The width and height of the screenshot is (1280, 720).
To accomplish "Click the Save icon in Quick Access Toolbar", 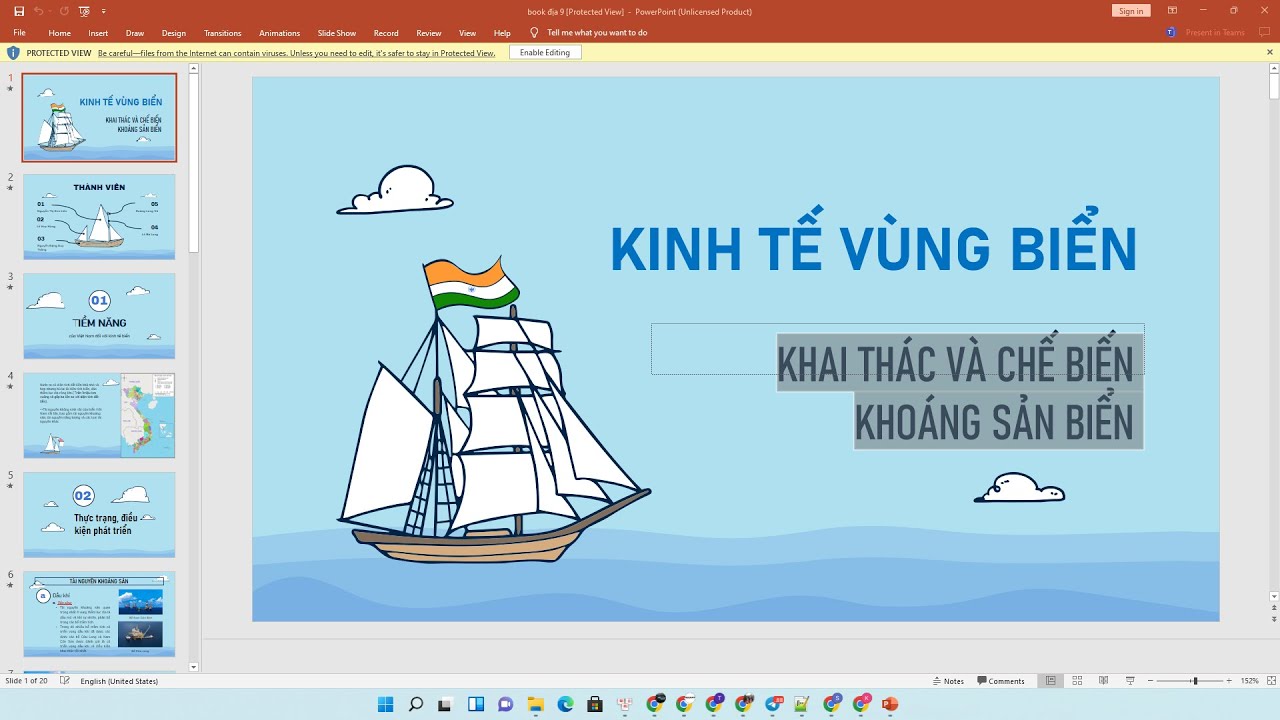I will 19,11.
